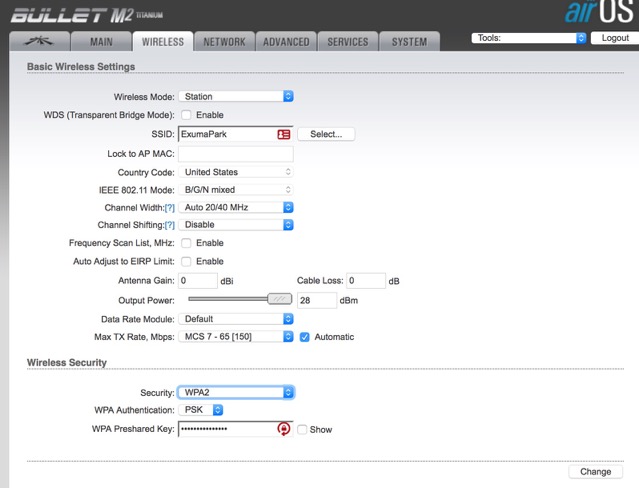Open the Wireless Mode dropdown
The width and height of the screenshot is (639, 488).
[x=236, y=97]
